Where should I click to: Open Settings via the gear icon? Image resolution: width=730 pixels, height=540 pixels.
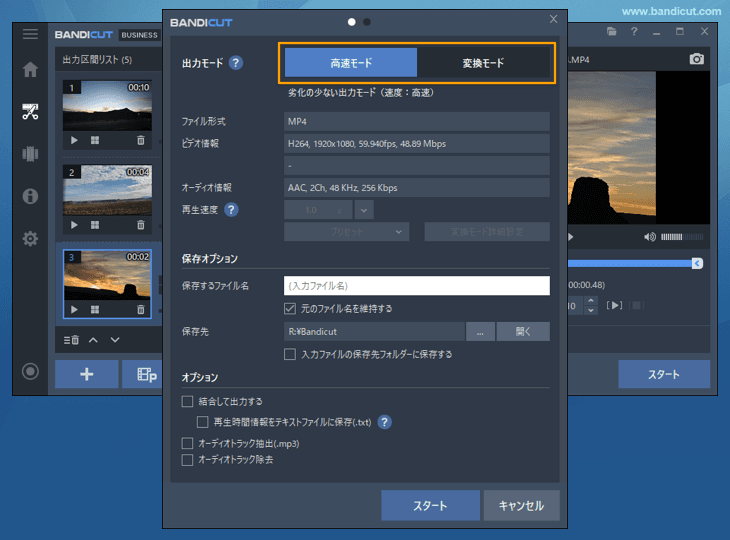click(x=30, y=239)
